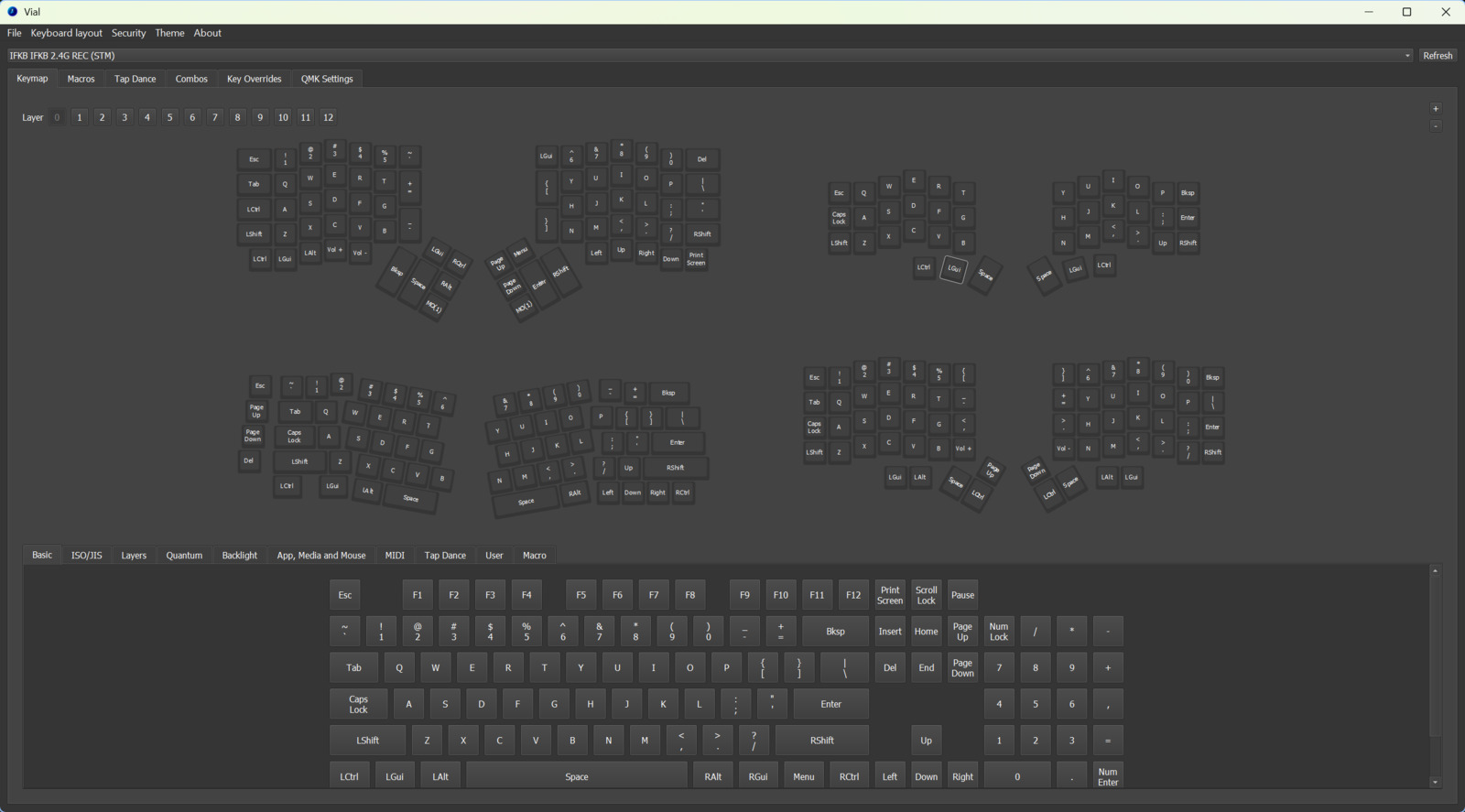
Task: Pick the Print Screen key in the keycode palette
Action: click(889, 595)
